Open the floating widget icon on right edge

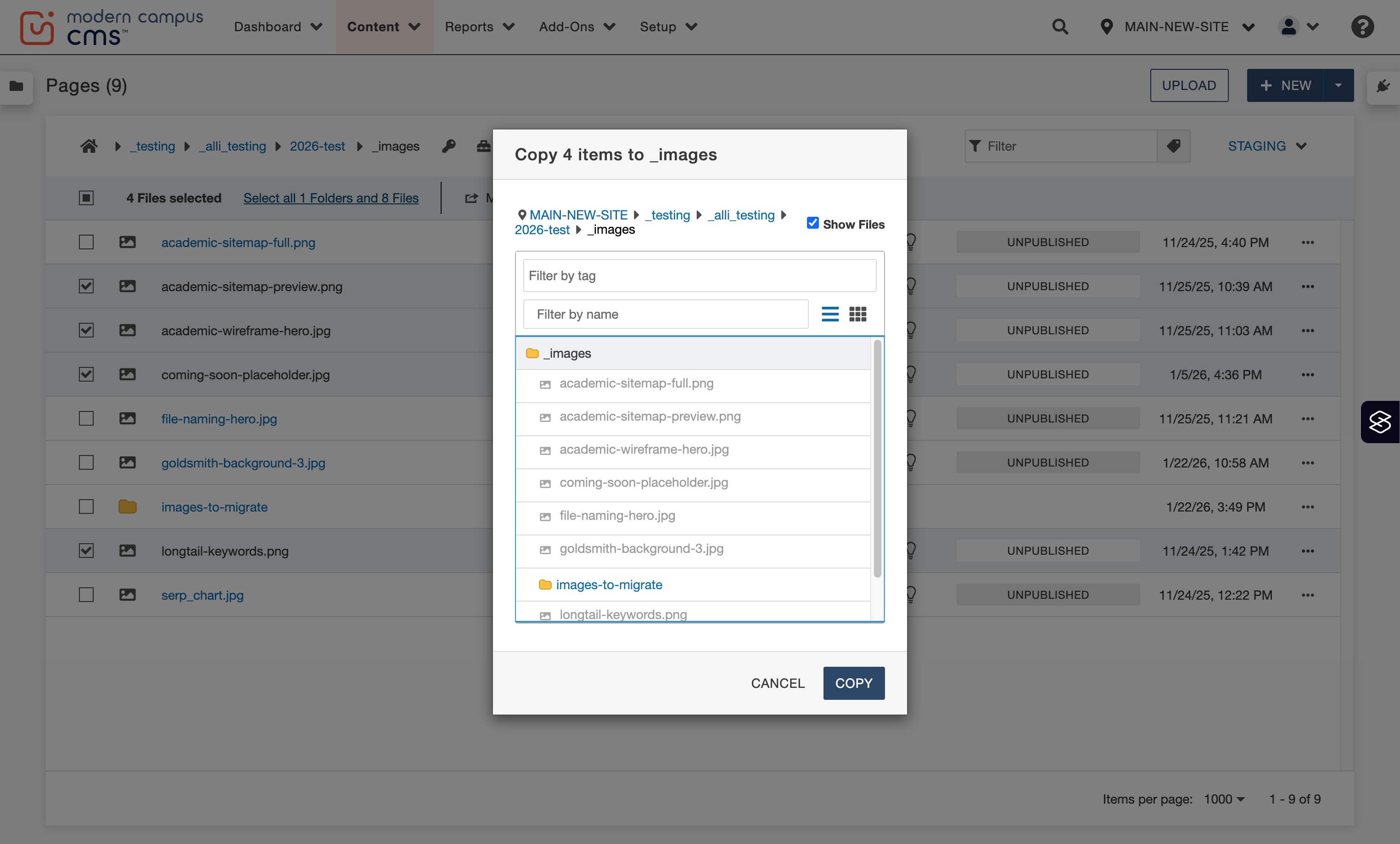[x=1379, y=422]
